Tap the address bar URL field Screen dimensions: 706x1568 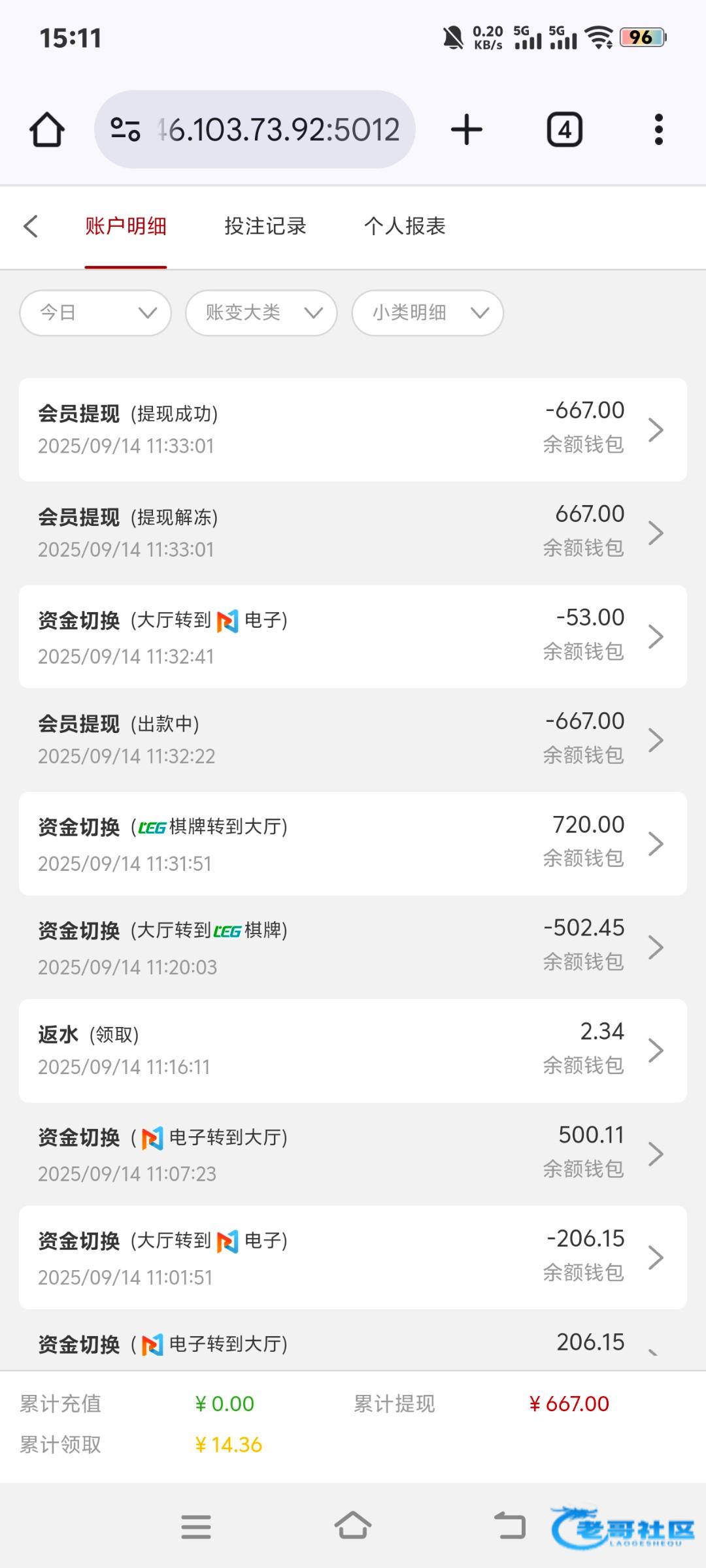point(278,129)
